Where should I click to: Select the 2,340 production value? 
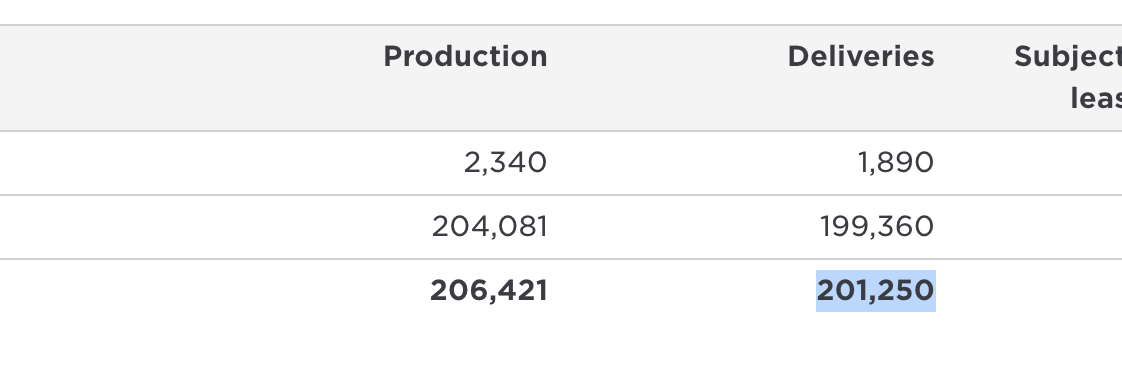(x=505, y=162)
